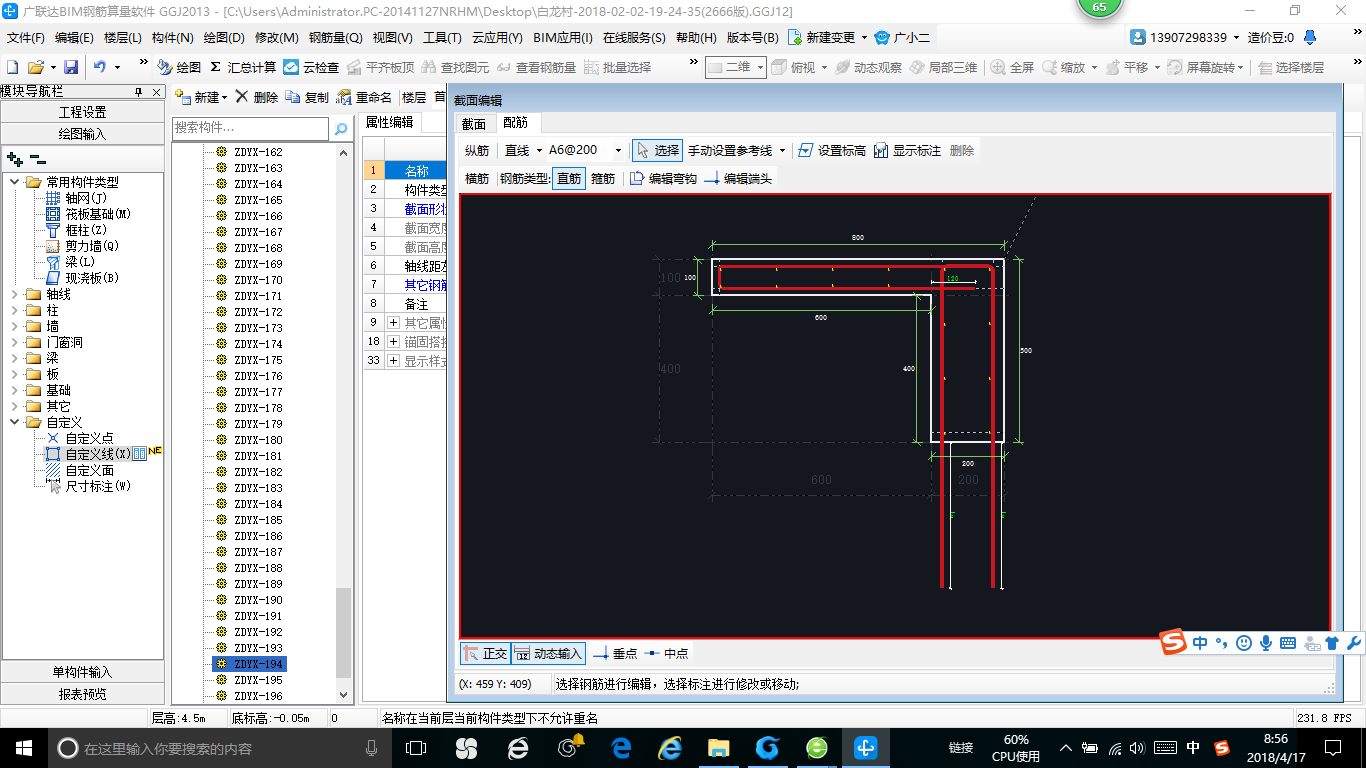Screen dimensions: 1366x768
Task: Click in the 搜索构件 search field
Action: [x=250, y=128]
